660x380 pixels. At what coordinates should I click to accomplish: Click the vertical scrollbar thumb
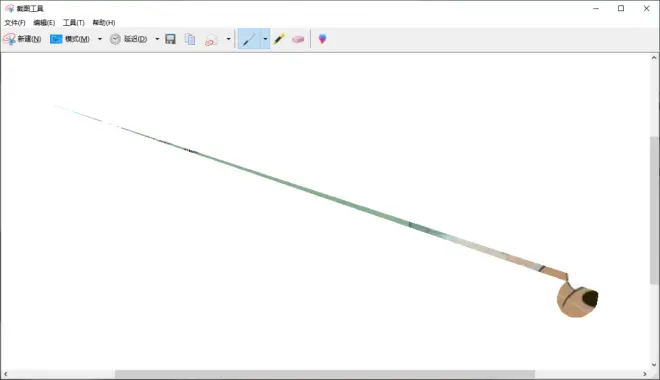pyautogui.click(x=654, y=210)
